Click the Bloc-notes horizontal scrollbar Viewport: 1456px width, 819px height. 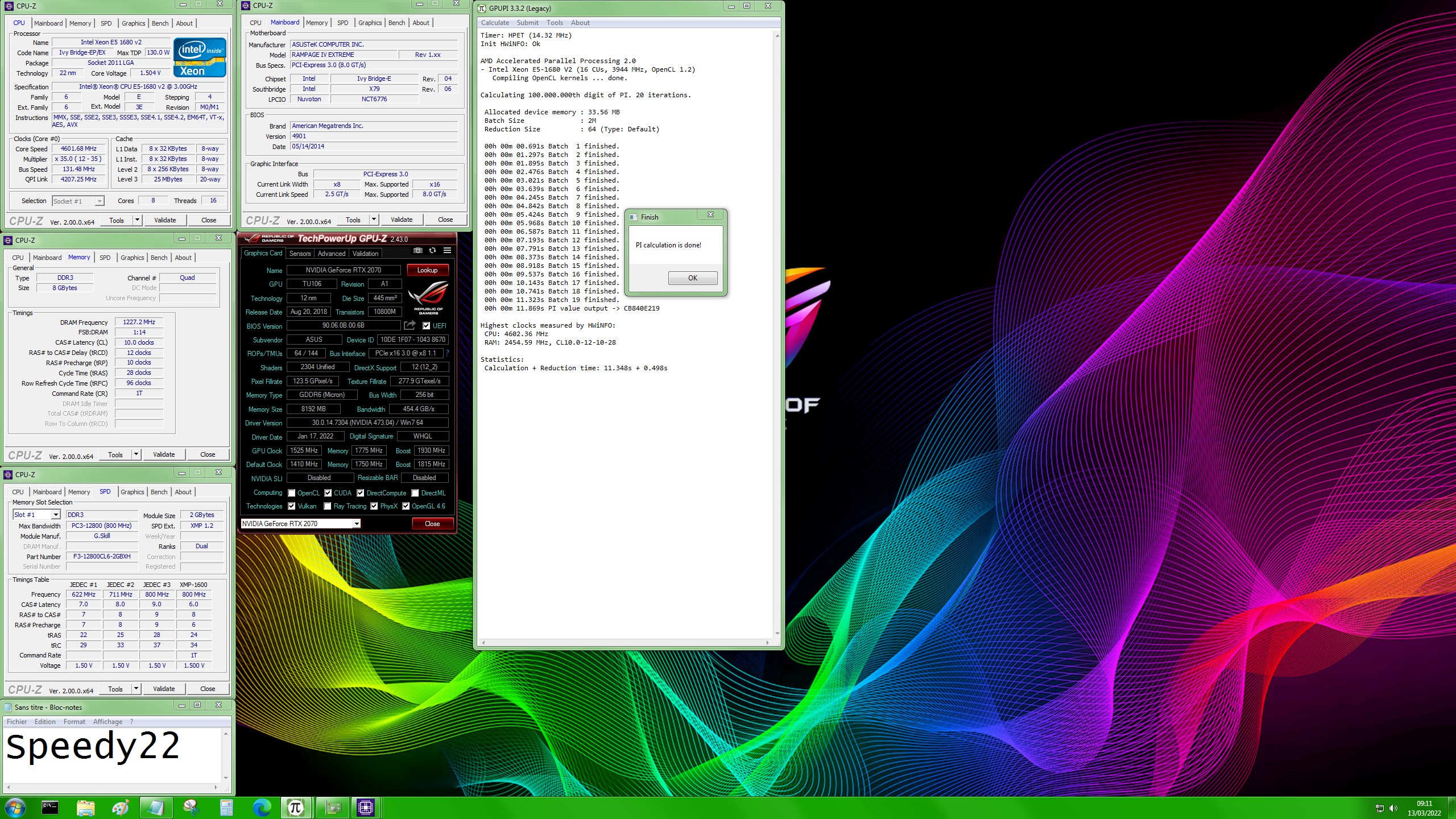click(x=112, y=787)
